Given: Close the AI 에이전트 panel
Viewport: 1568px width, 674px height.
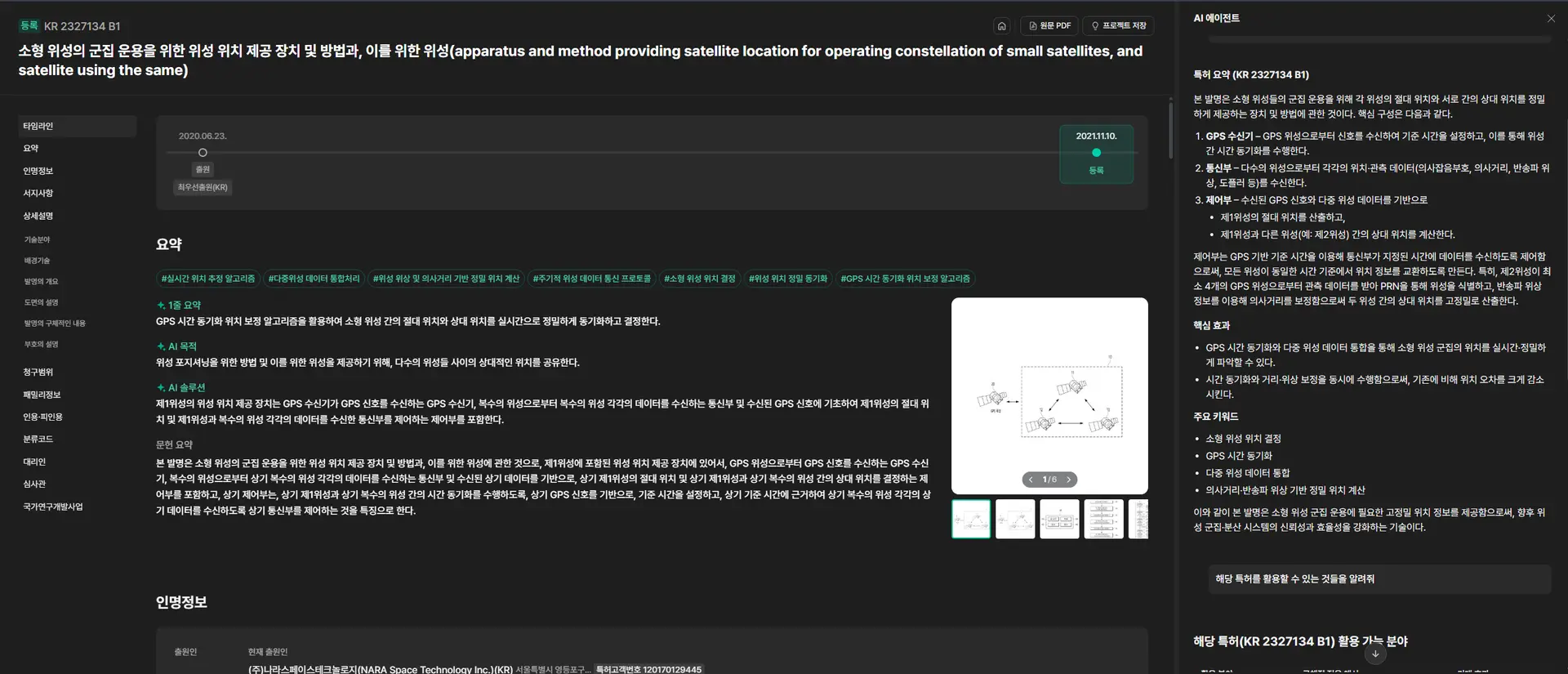Looking at the screenshot, I should 1551,18.
